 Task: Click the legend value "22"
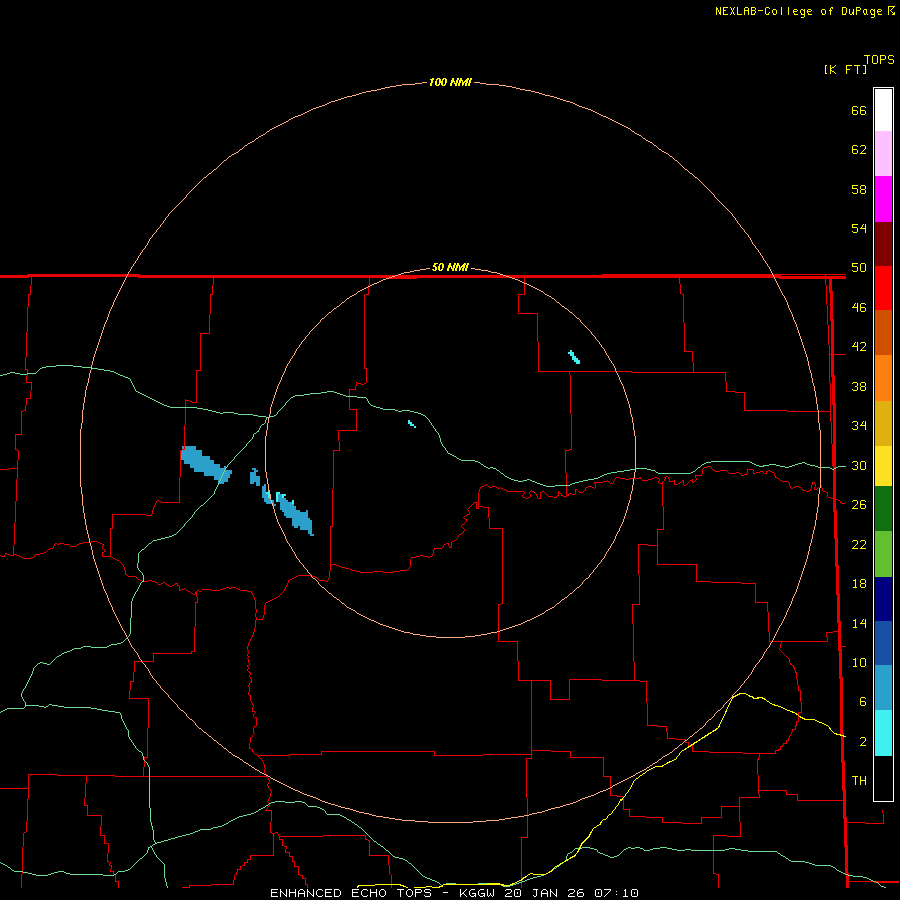tap(859, 544)
